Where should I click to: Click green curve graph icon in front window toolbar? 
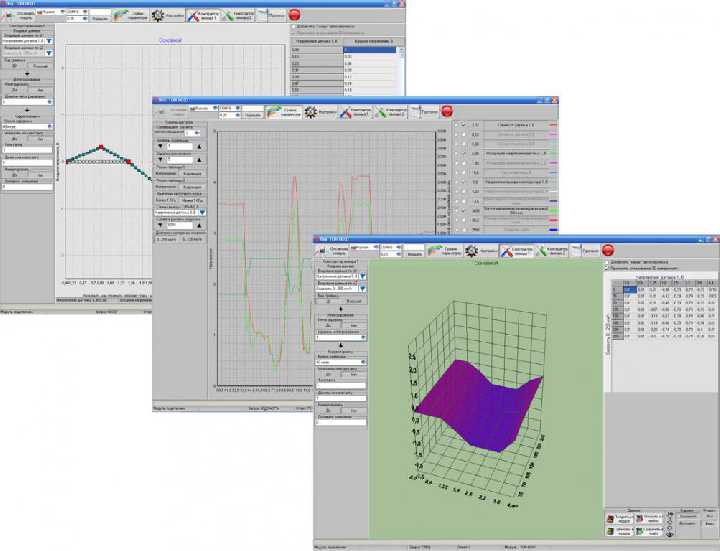point(433,251)
